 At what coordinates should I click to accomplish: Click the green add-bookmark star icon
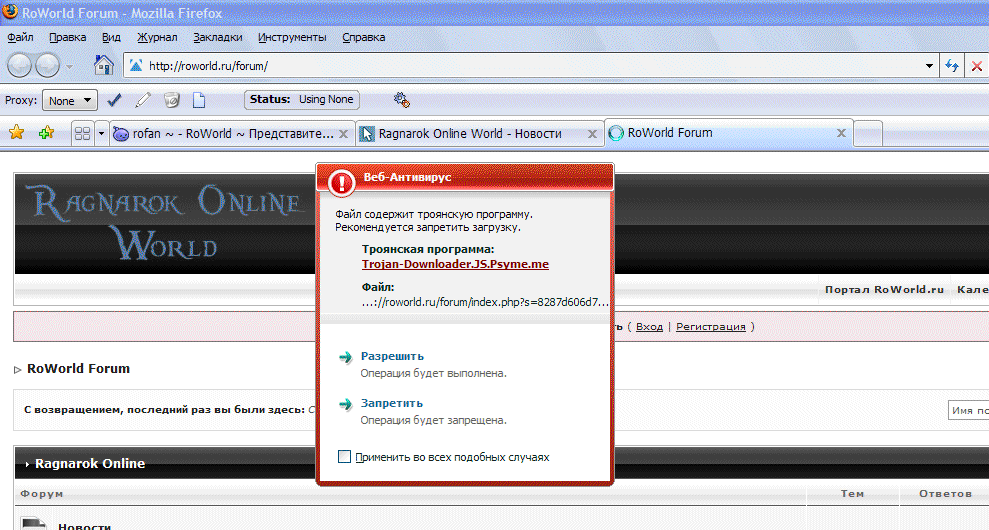click(46, 132)
